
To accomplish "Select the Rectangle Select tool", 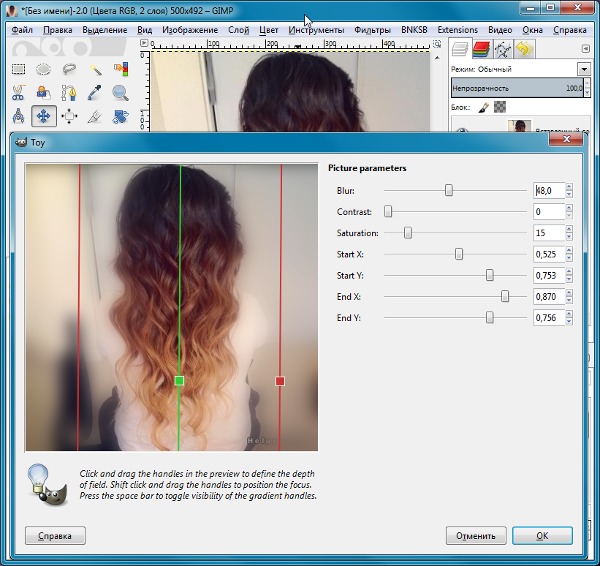I will pyautogui.click(x=18, y=69).
